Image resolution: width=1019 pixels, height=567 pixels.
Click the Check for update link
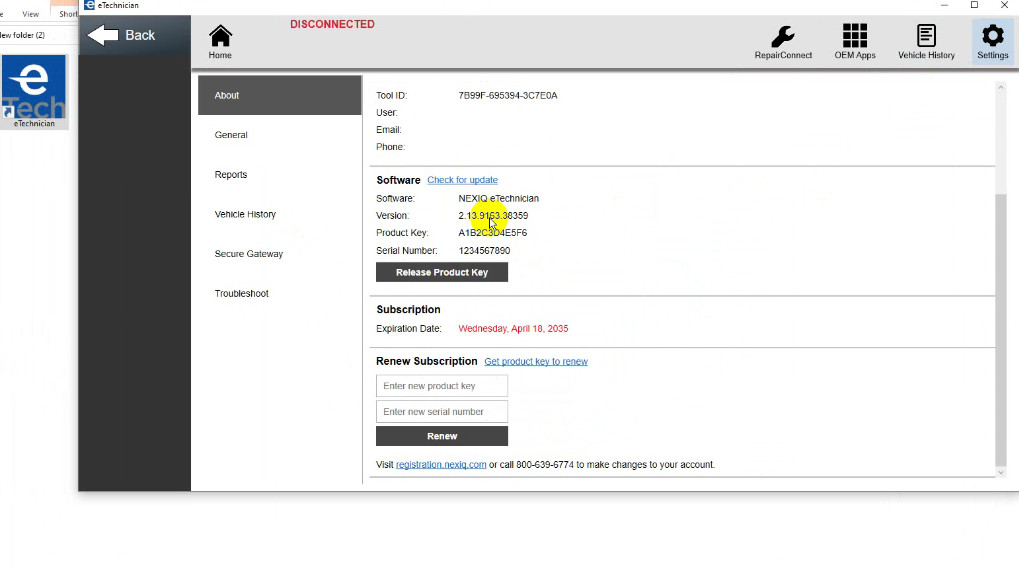462,180
